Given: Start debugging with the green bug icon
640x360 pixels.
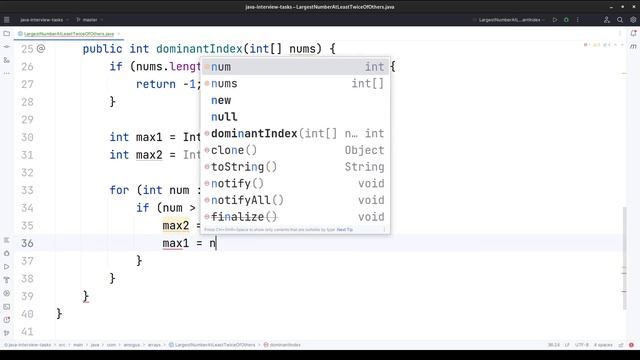Looking at the screenshot, I should coord(566,20).
